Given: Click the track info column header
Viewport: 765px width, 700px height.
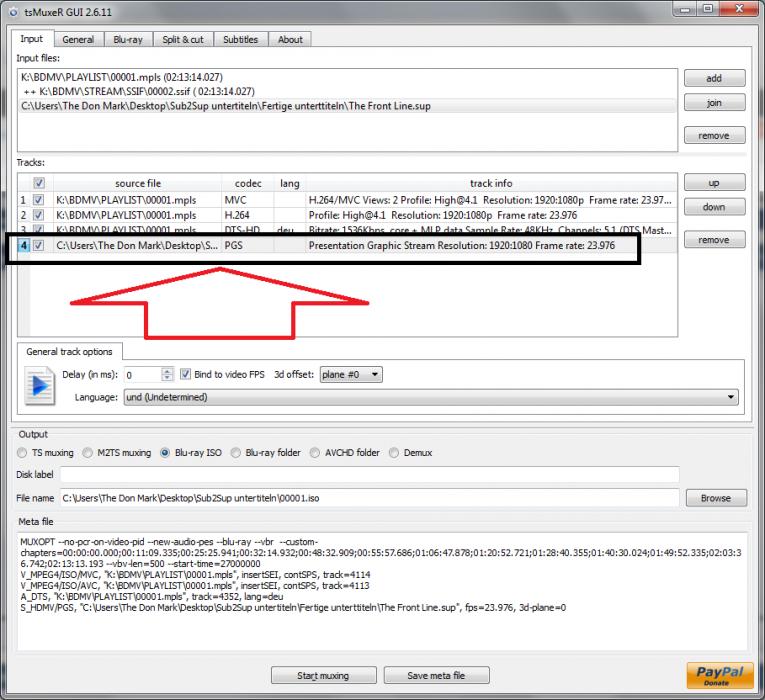Looking at the screenshot, I should click(x=491, y=183).
